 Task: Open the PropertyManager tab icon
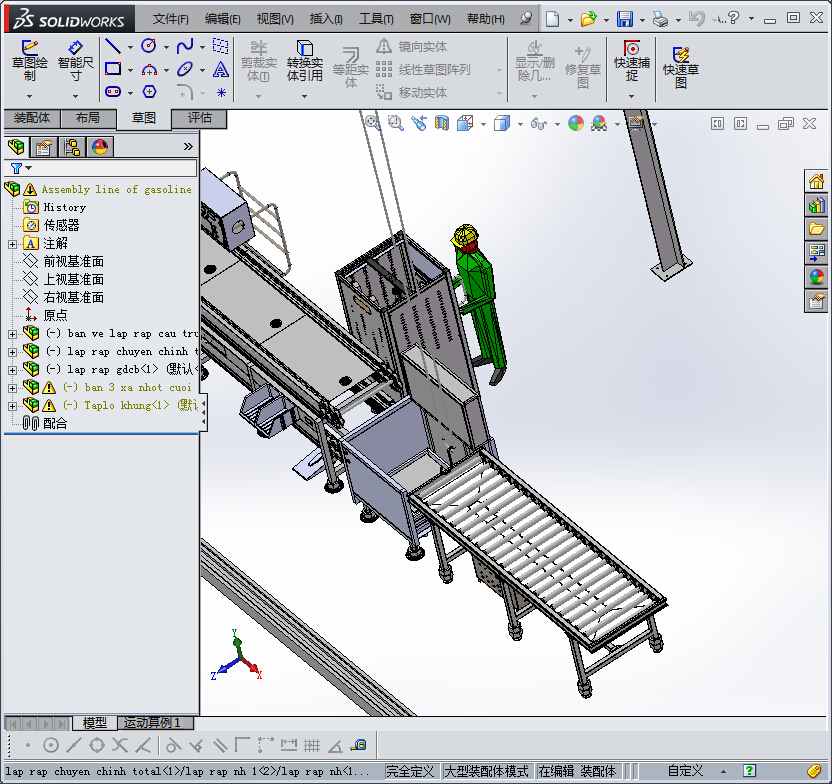(x=43, y=147)
